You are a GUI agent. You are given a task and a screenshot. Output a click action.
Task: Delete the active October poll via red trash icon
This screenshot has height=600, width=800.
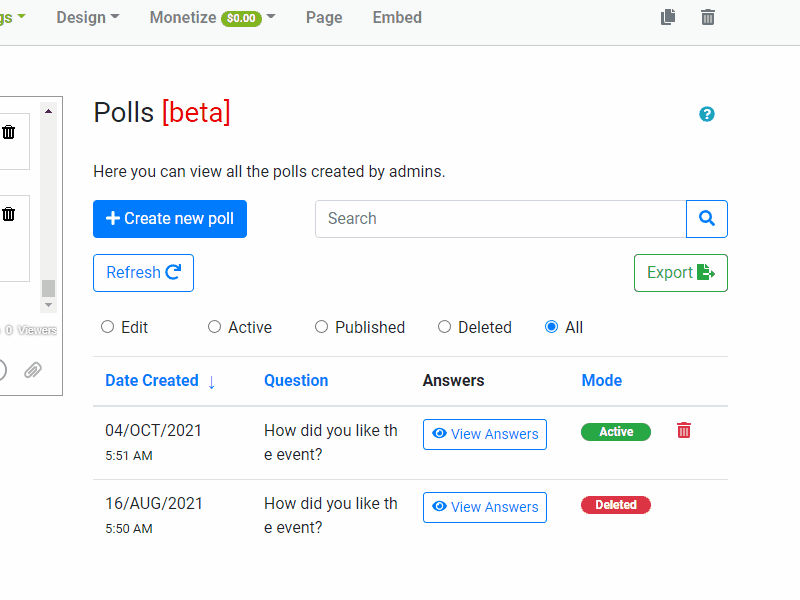(x=683, y=430)
